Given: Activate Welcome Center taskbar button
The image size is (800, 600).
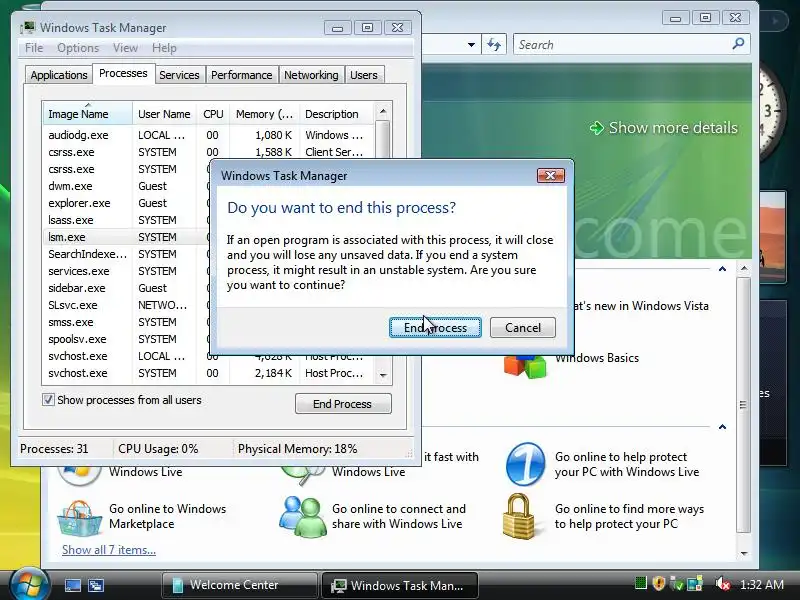Looking at the screenshot, I should [239, 585].
